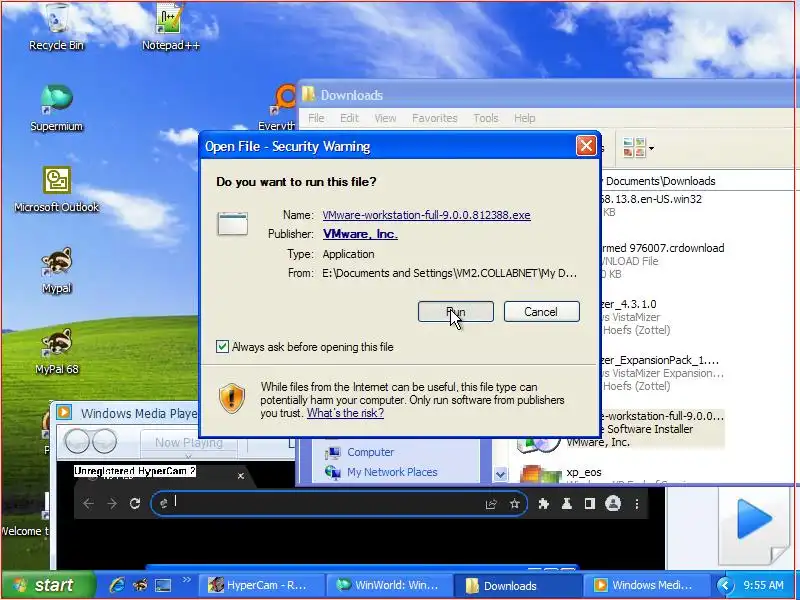800x600 pixels.
Task: Open the Recycle Bin desktop icon
Action: [57, 28]
